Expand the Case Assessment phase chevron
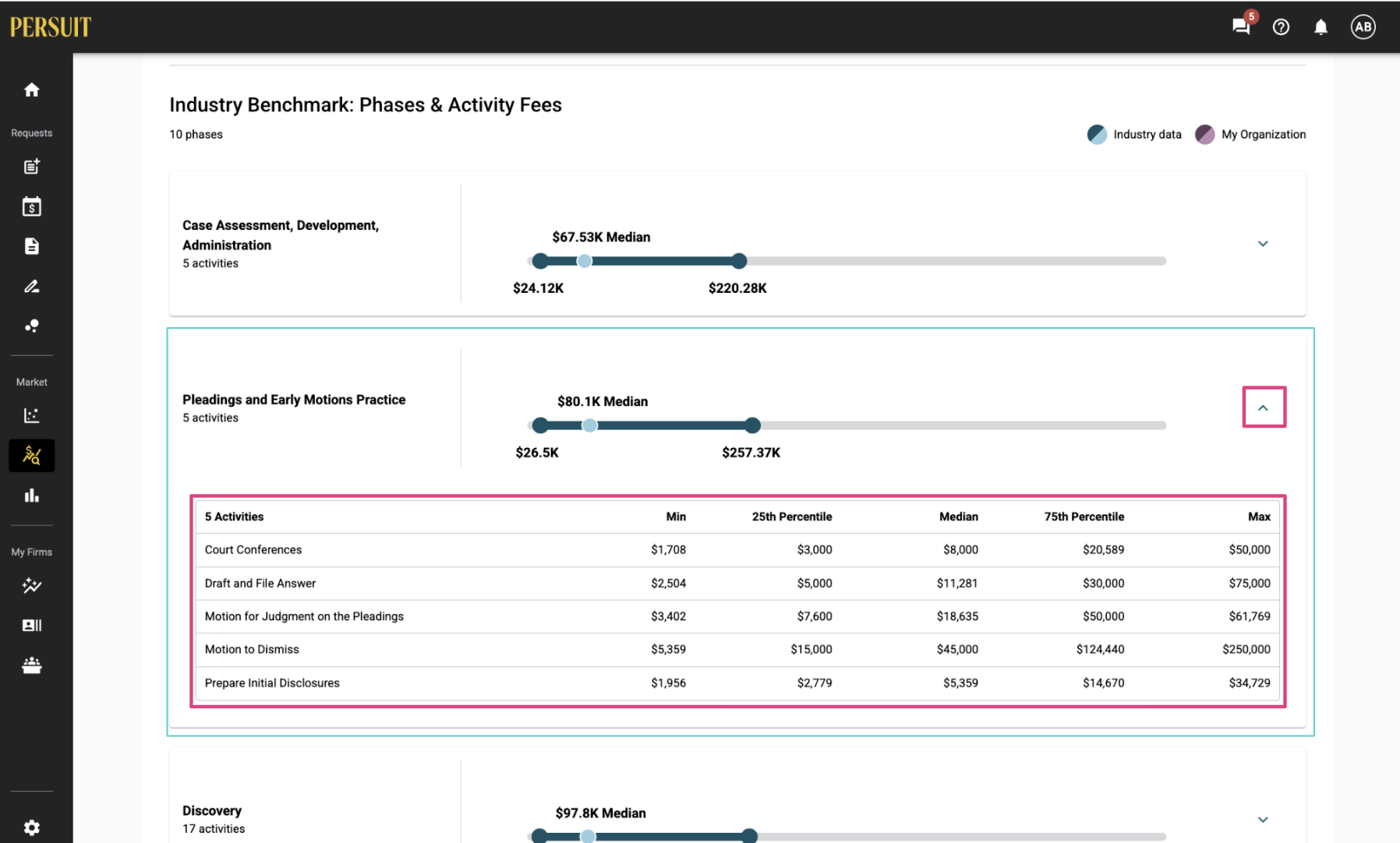1400x843 pixels. pyautogui.click(x=1263, y=244)
